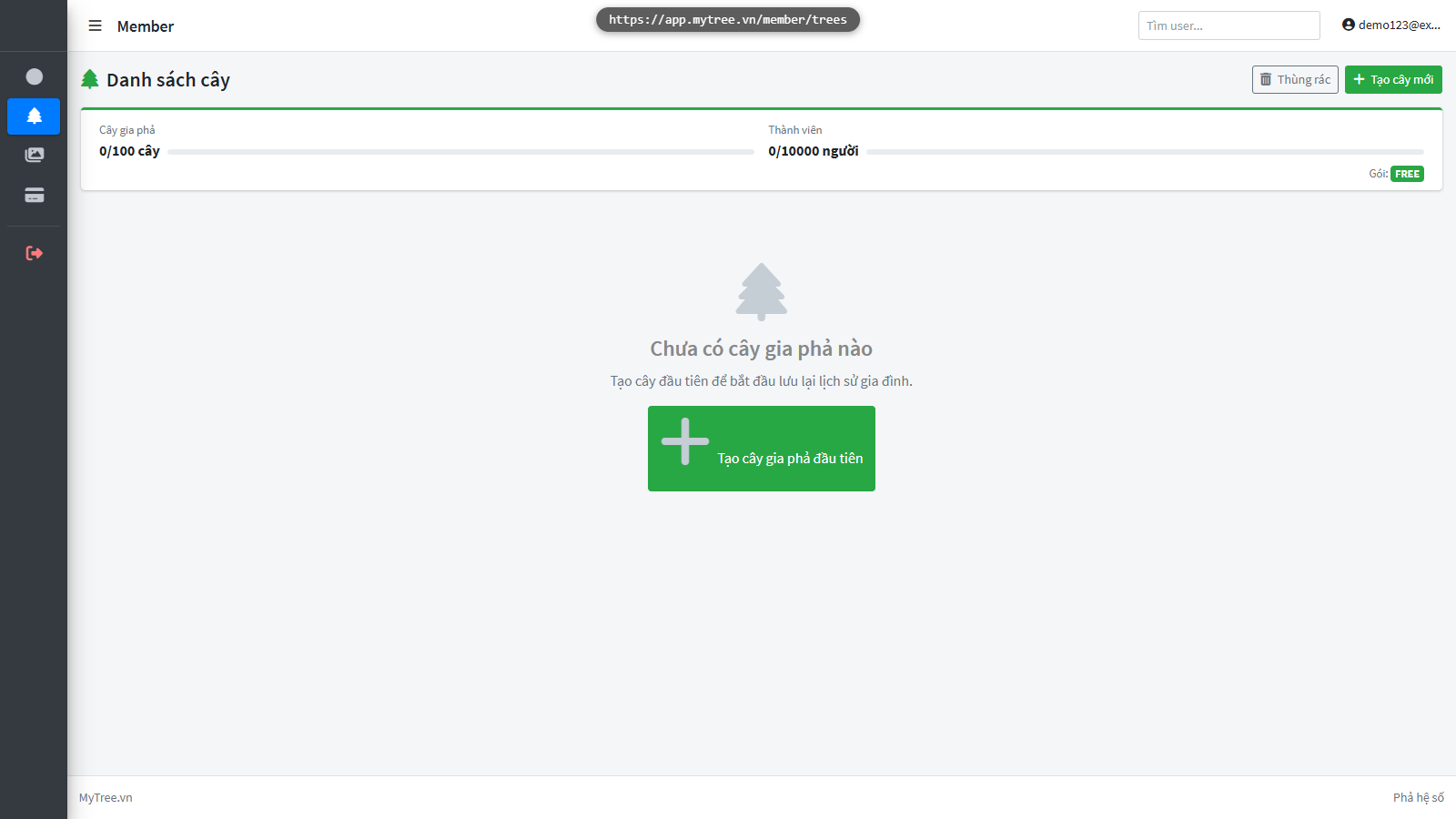The image size is (1456, 819).
Task: Select the tree list icon in sidebar
Action: [34, 116]
